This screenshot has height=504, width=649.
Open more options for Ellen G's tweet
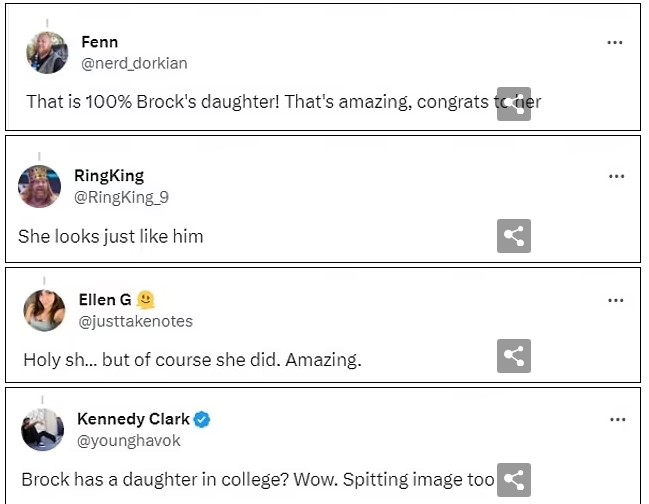pos(616,300)
